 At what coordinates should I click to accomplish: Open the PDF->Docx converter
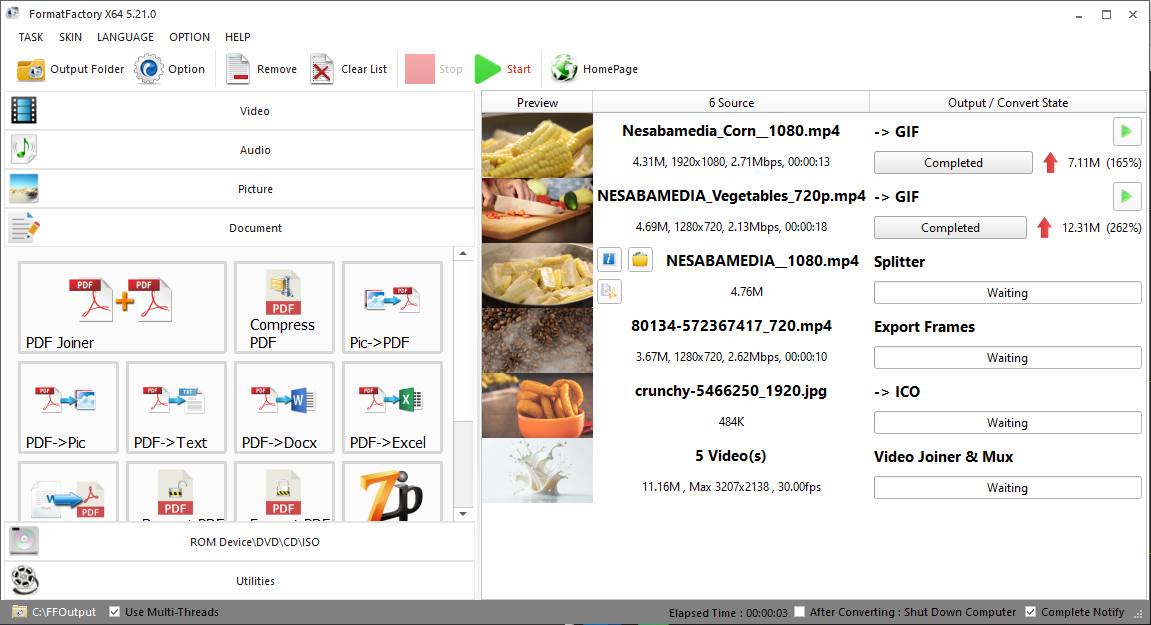pos(284,407)
